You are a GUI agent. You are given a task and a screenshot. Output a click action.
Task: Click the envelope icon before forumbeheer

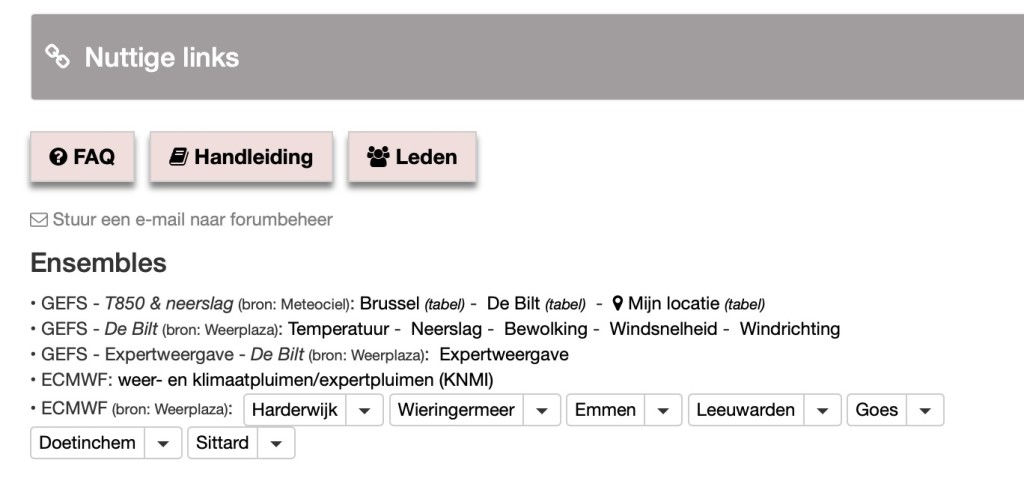pyautogui.click(x=39, y=220)
